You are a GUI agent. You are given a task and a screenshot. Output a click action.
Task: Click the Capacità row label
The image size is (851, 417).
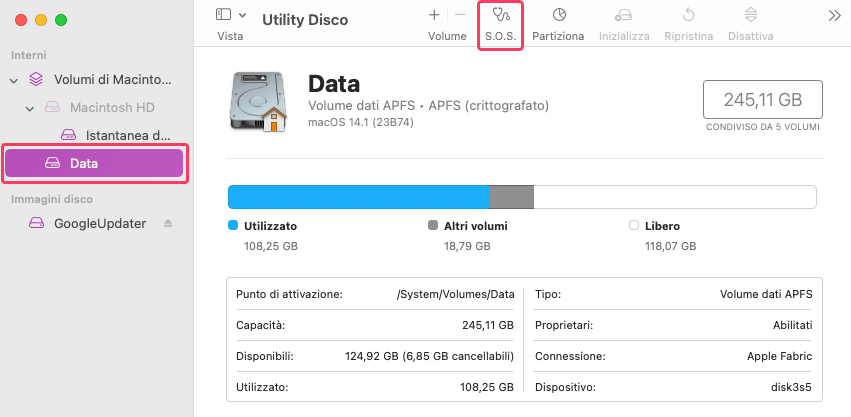pyautogui.click(x=261, y=325)
